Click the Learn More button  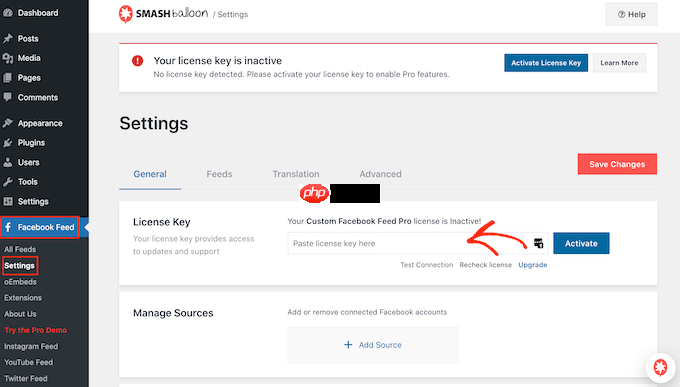tap(619, 63)
